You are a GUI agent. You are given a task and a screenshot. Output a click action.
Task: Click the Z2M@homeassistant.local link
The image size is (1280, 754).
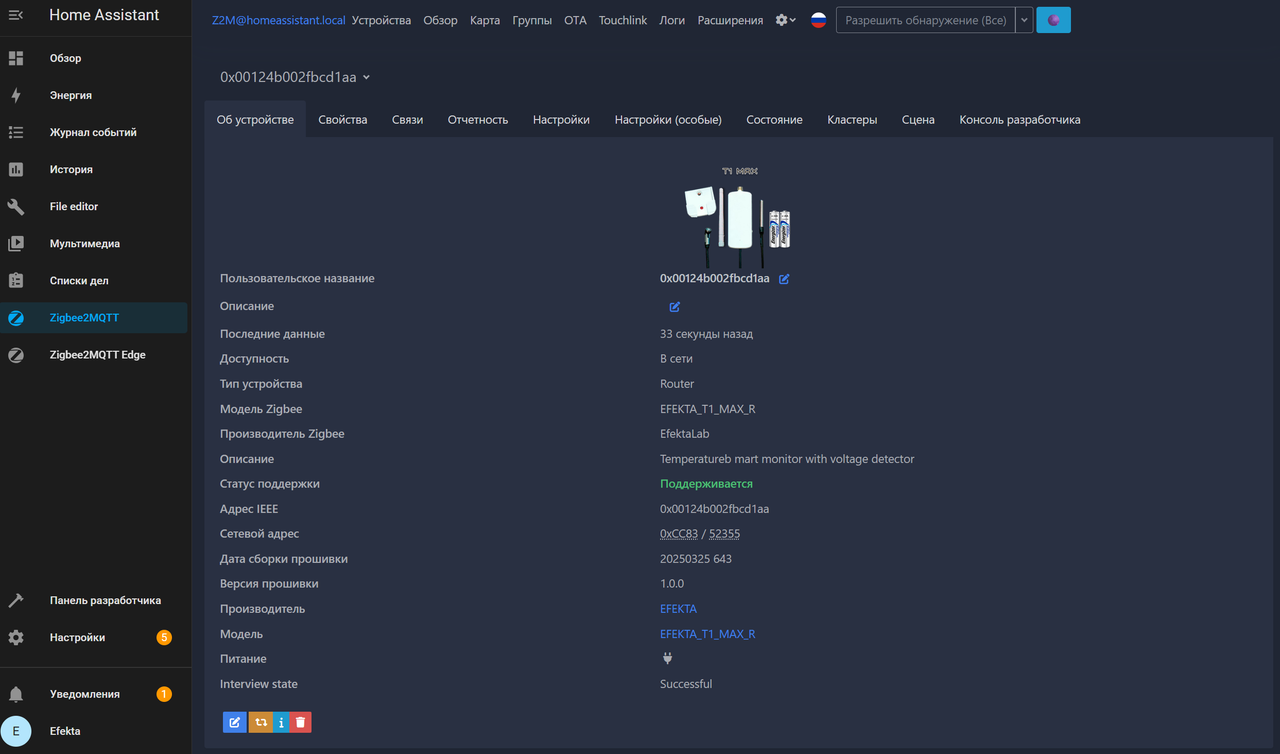(x=278, y=20)
